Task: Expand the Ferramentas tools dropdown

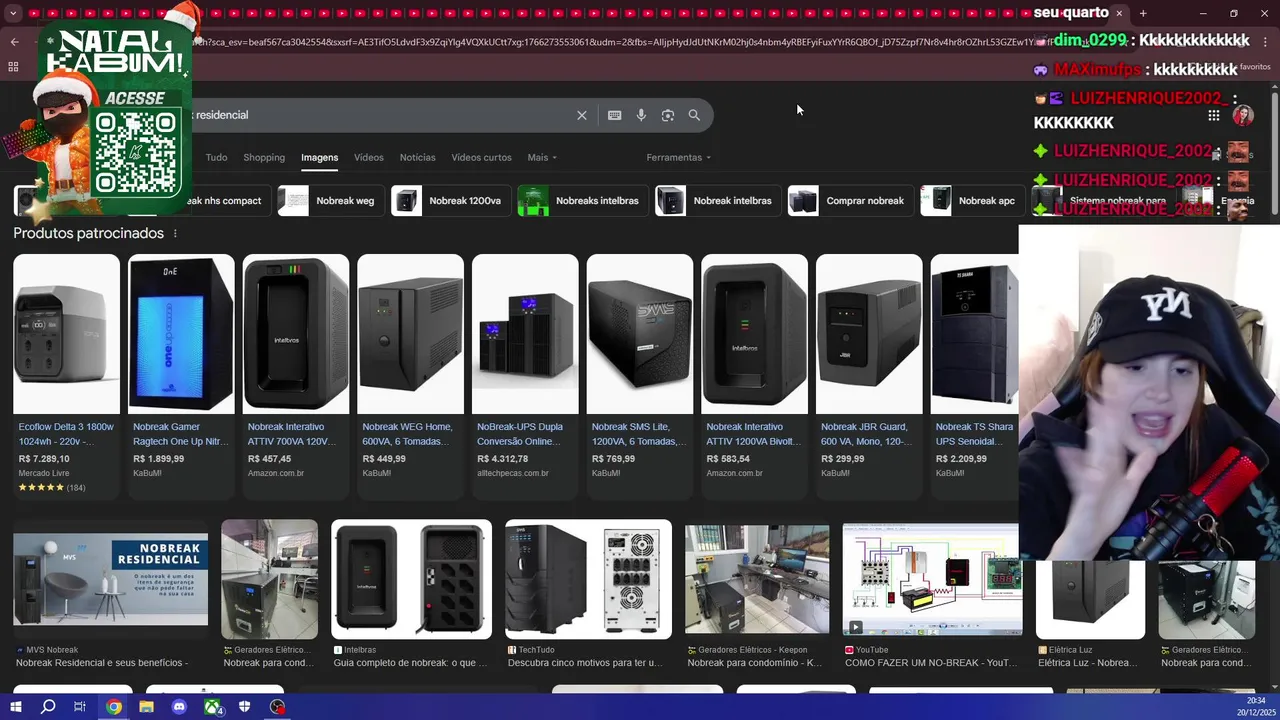Action: click(678, 157)
